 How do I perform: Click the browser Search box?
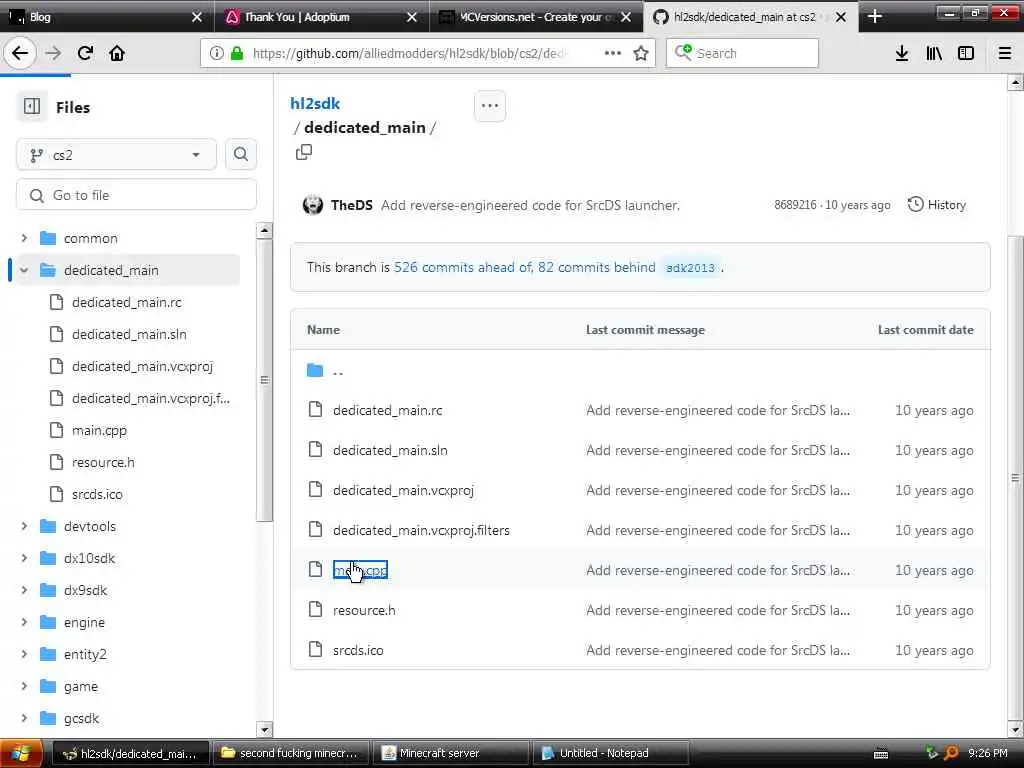(743, 53)
